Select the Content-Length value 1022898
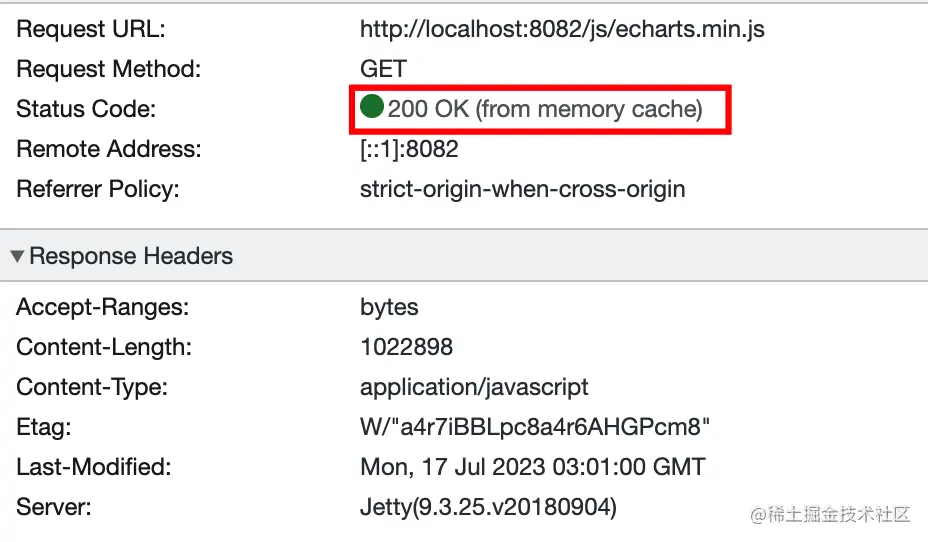The image size is (928, 542). (x=406, y=347)
